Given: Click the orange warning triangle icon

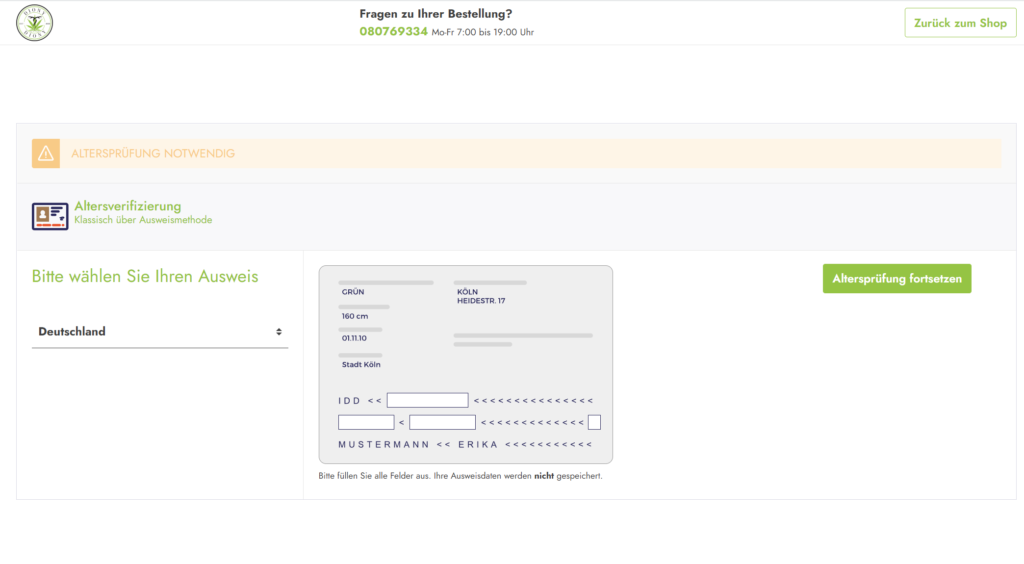Looking at the screenshot, I should click(x=46, y=153).
